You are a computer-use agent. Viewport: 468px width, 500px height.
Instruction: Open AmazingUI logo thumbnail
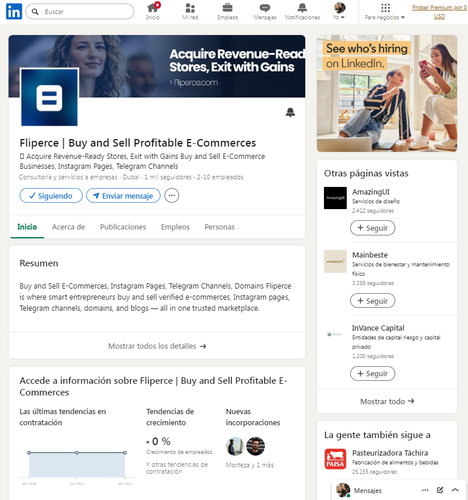[x=335, y=198]
